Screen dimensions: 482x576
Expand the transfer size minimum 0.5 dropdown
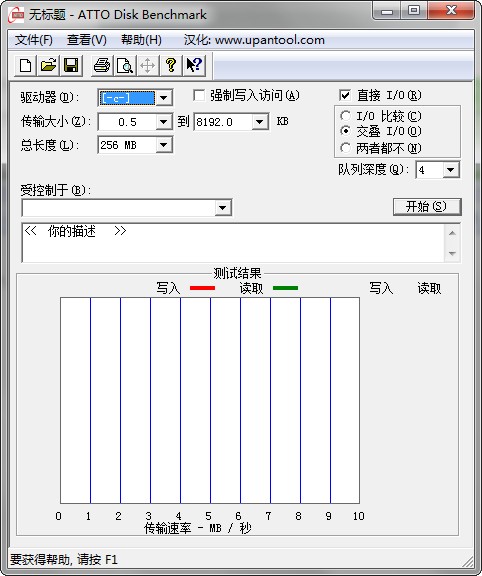[x=163, y=122]
